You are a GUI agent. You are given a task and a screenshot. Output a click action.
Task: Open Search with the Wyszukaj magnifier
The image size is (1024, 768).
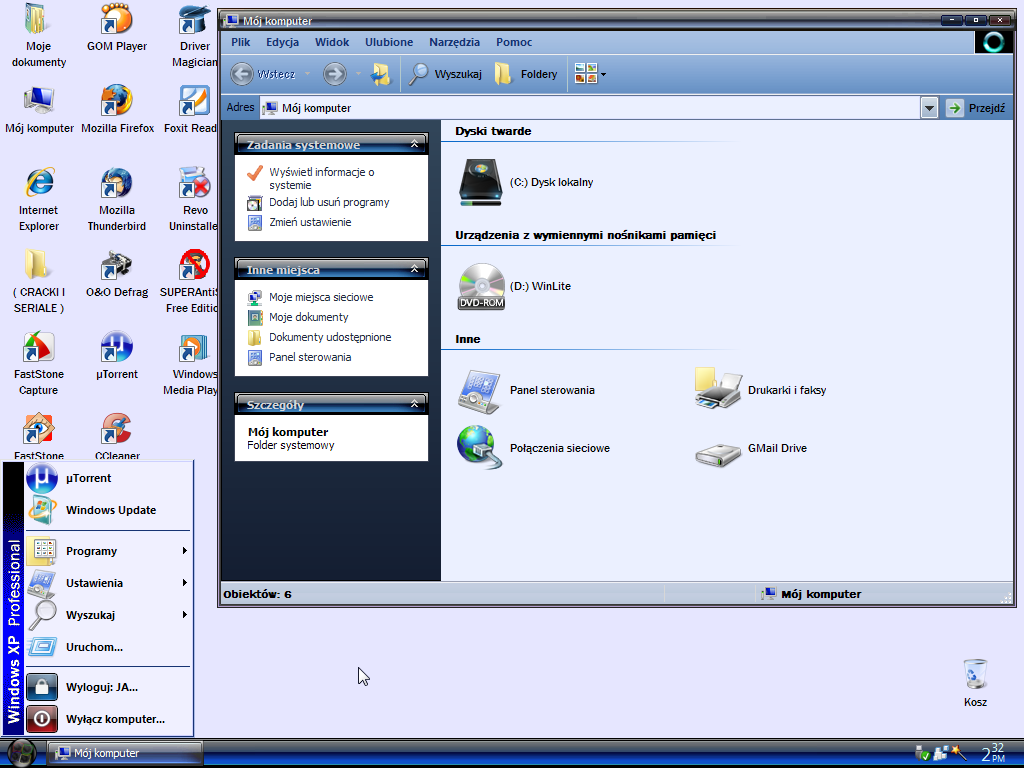pyautogui.click(x=418, y=74)
